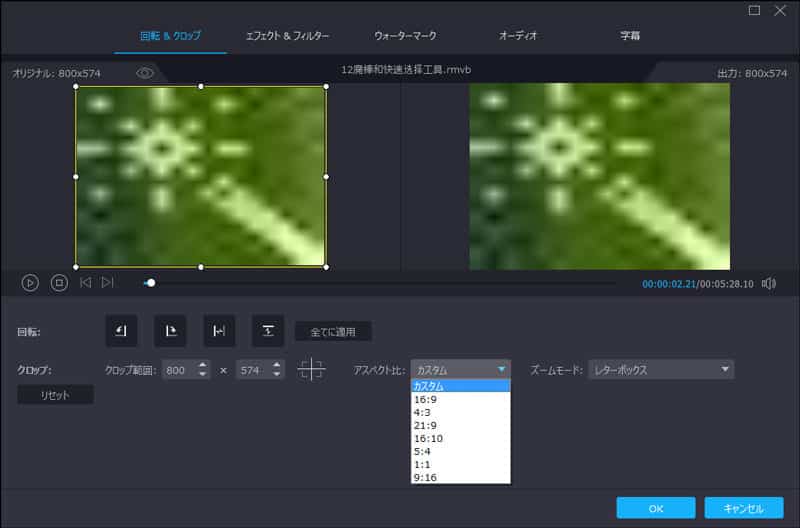Toggle original preview eye icon
Viewport: 800px width, 528px height.
point(145,73)
